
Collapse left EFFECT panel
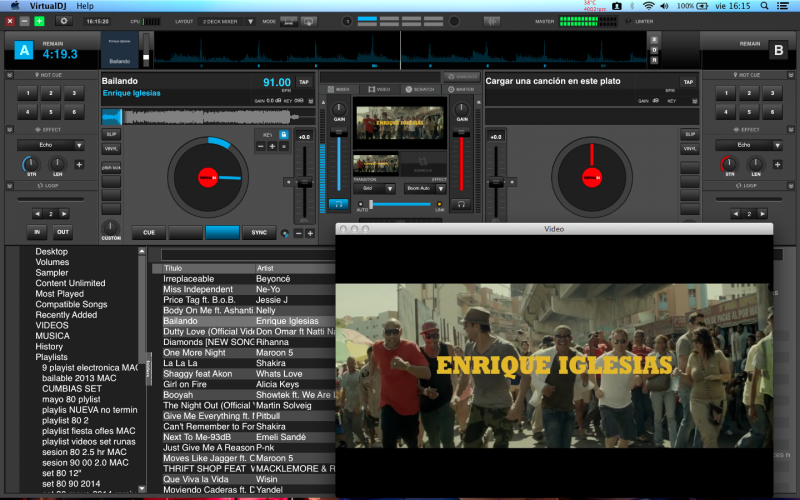(10, 130)
